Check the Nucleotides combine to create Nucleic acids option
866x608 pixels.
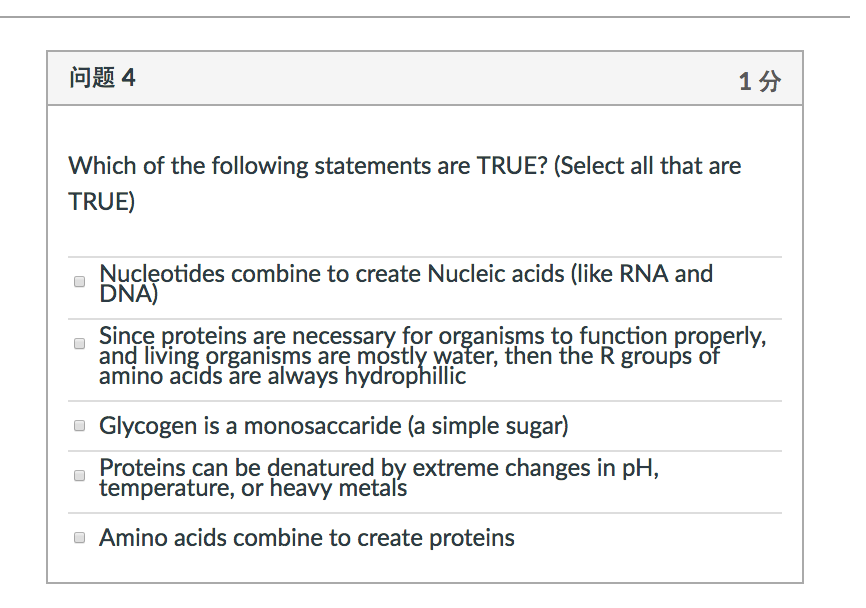click(79, 281)
